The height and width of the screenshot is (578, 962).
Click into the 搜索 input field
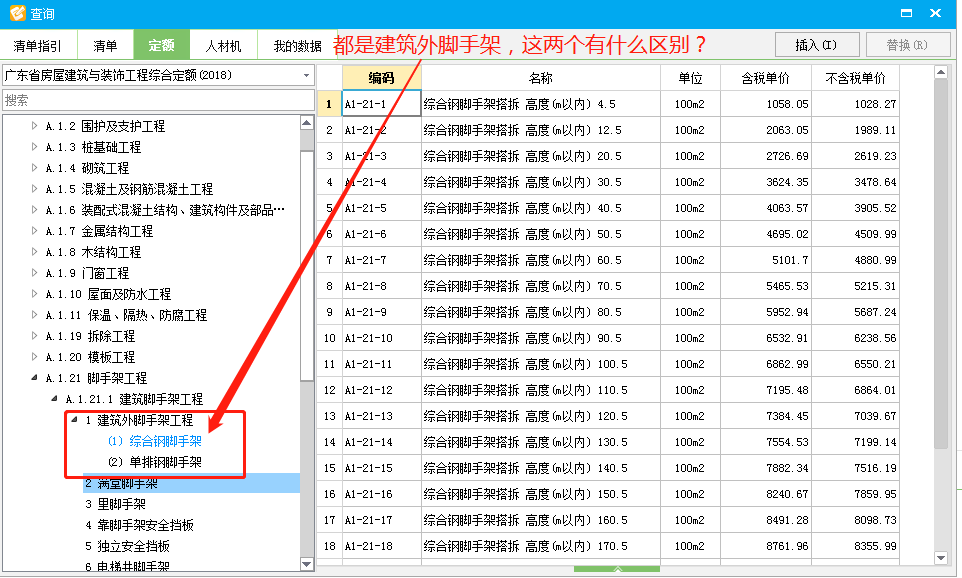[x=158, y=100]
